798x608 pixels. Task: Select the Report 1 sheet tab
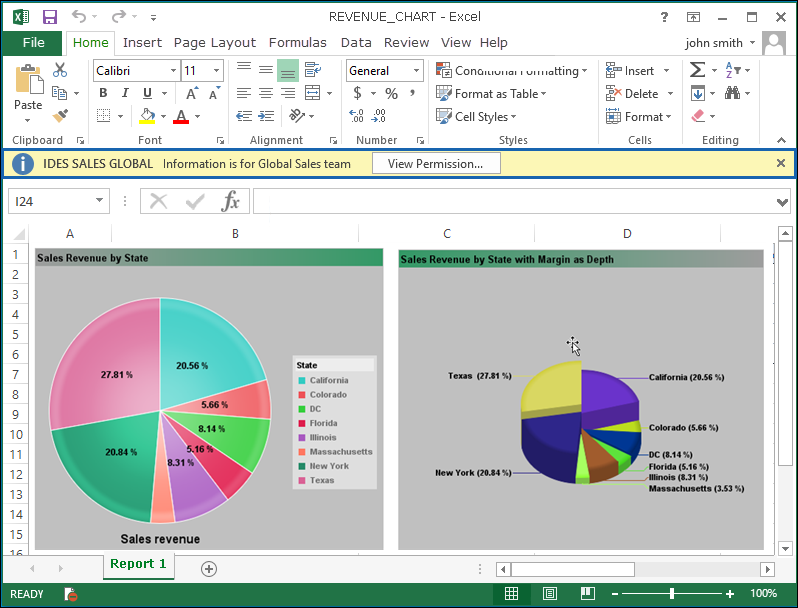(x=138, y=564)
